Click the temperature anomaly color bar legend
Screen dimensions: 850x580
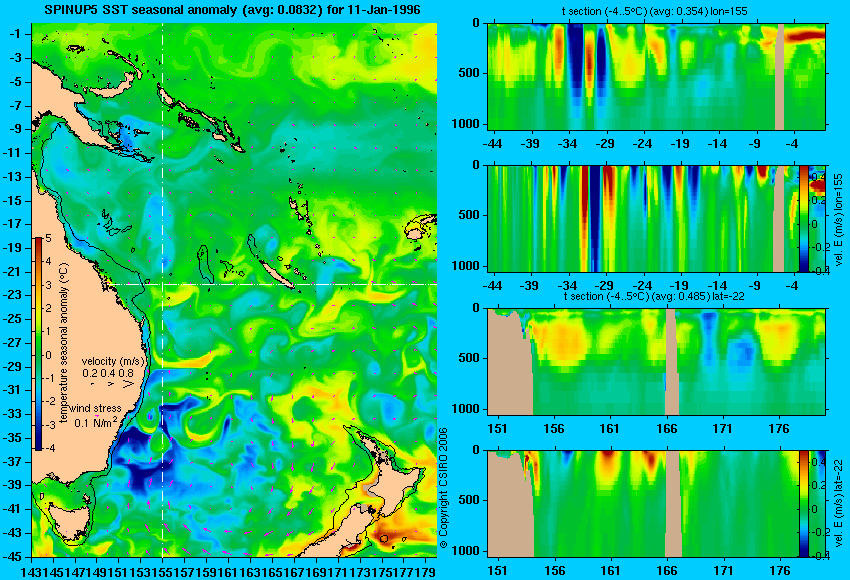pyautogui.click(x=38, y=344)
